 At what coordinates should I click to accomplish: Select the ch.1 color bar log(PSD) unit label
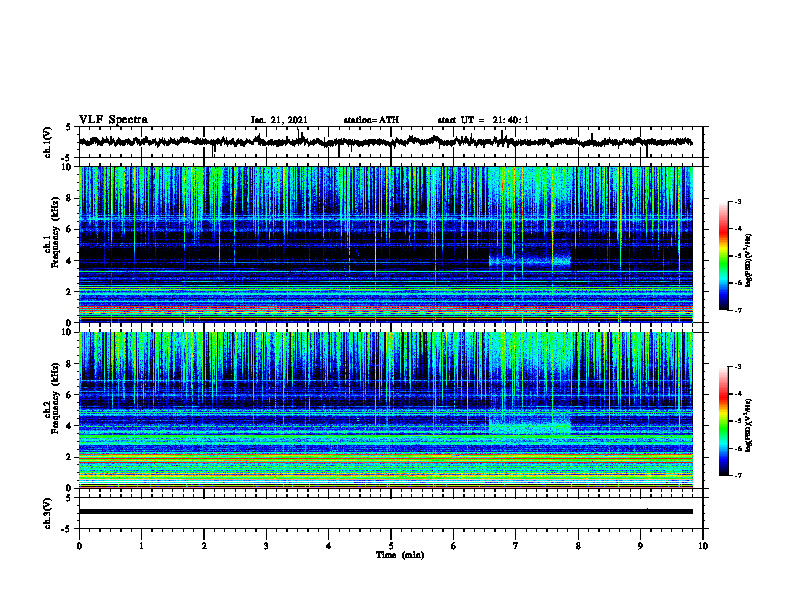(749, 261)
